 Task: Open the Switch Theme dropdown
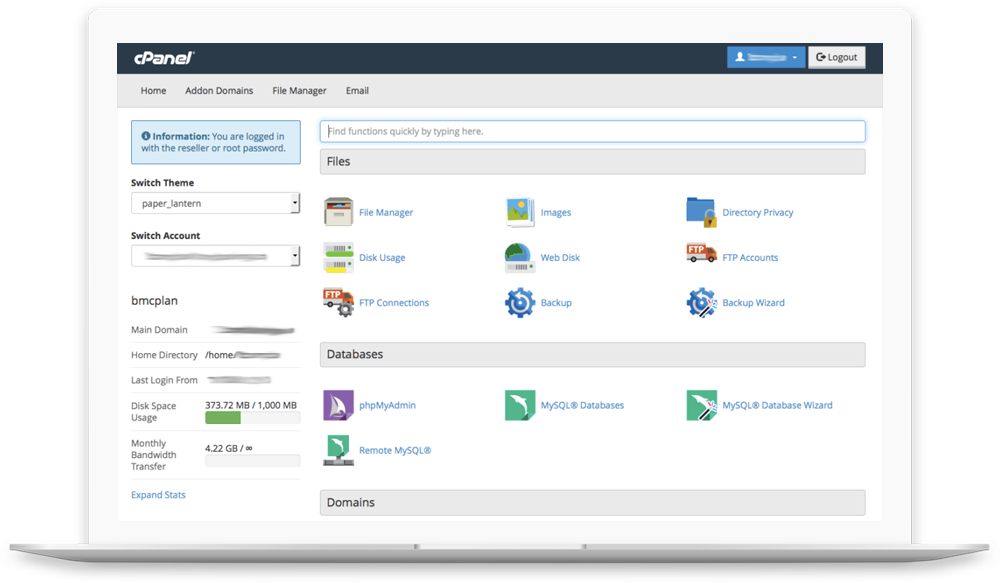coord(216,203)
